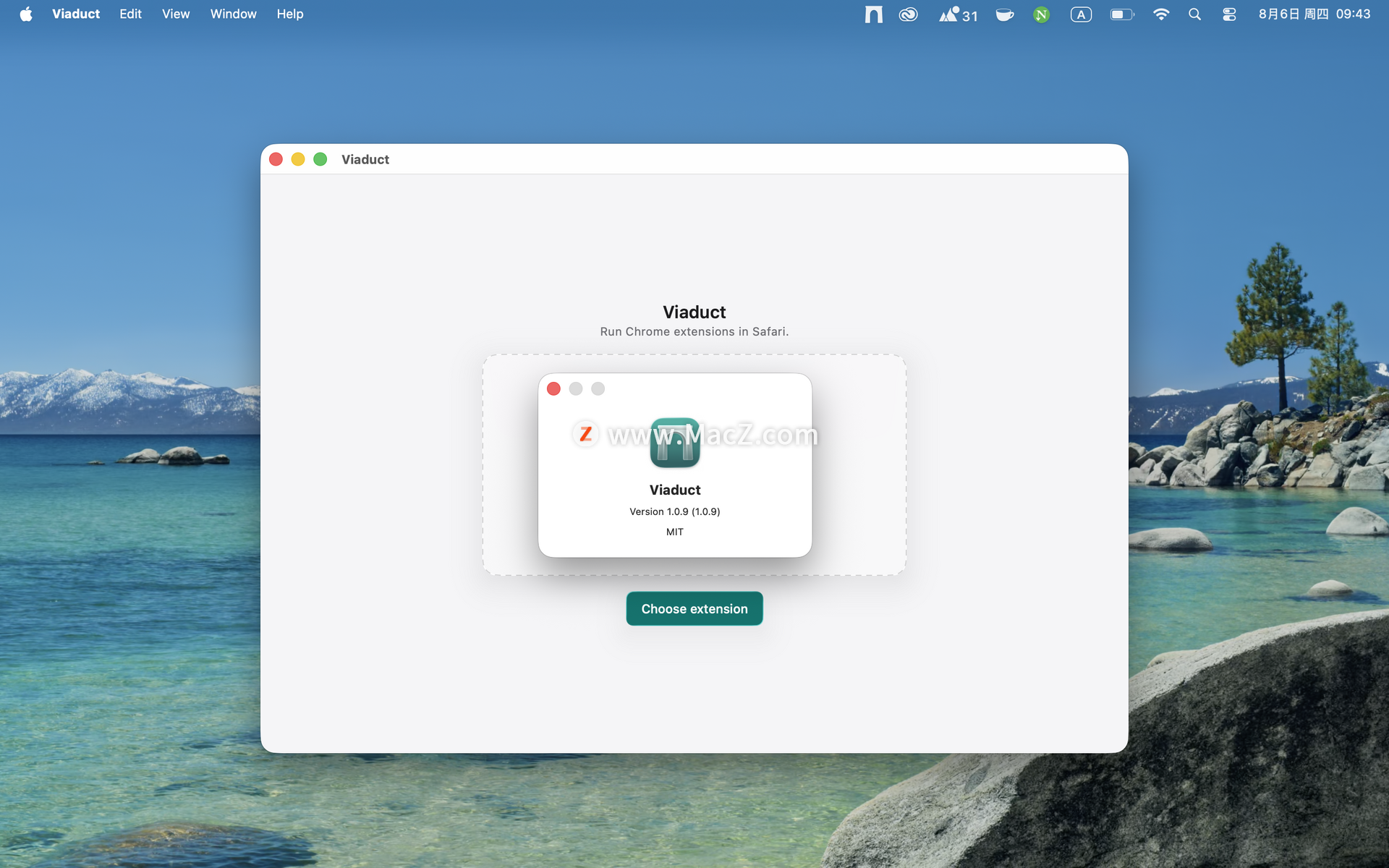This screenshot has height=868, width=1389.
Task: Open Control Center
Action: point(1229,14)
